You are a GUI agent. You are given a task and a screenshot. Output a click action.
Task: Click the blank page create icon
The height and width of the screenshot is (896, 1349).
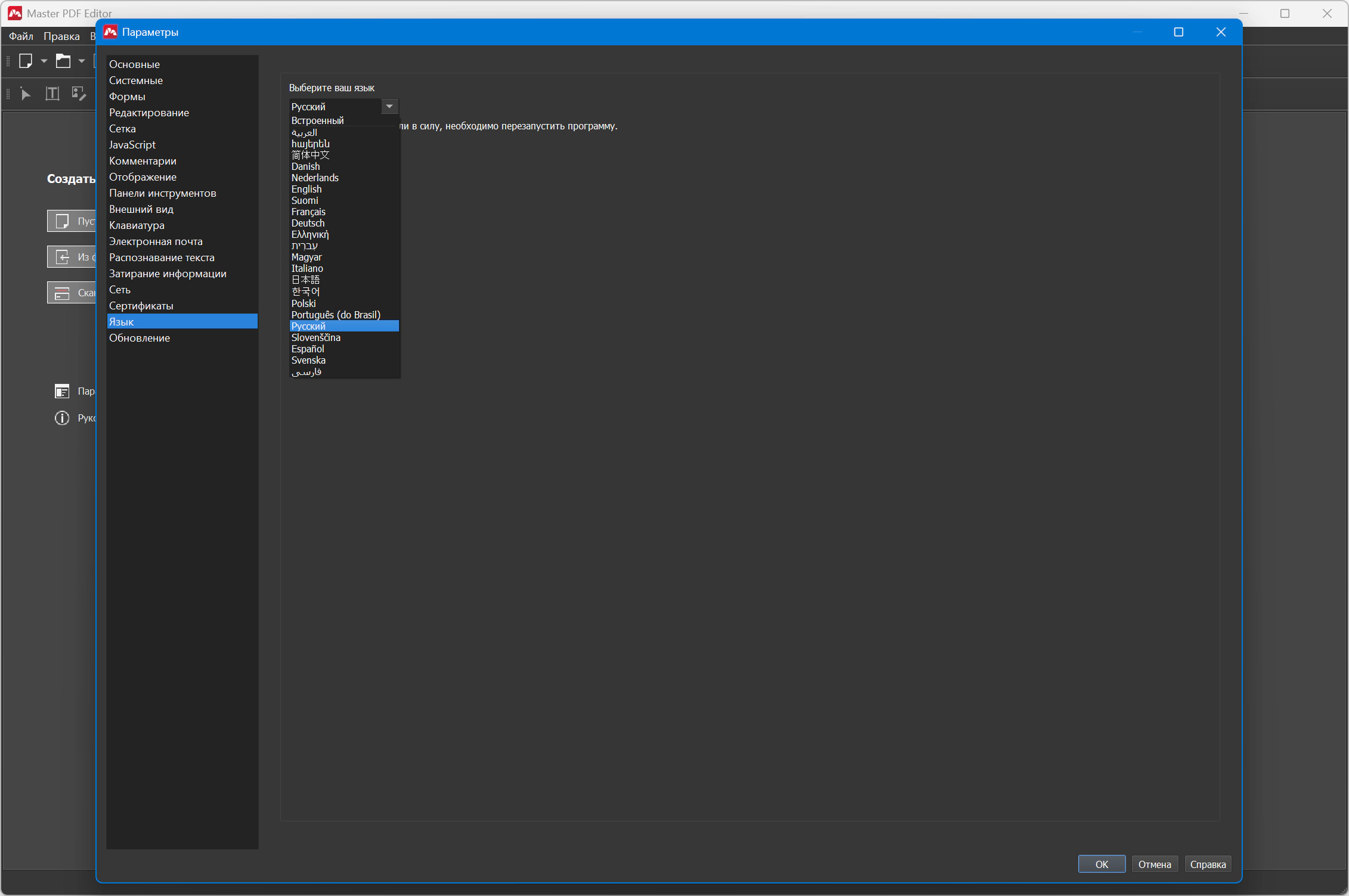tap(62, 221)
